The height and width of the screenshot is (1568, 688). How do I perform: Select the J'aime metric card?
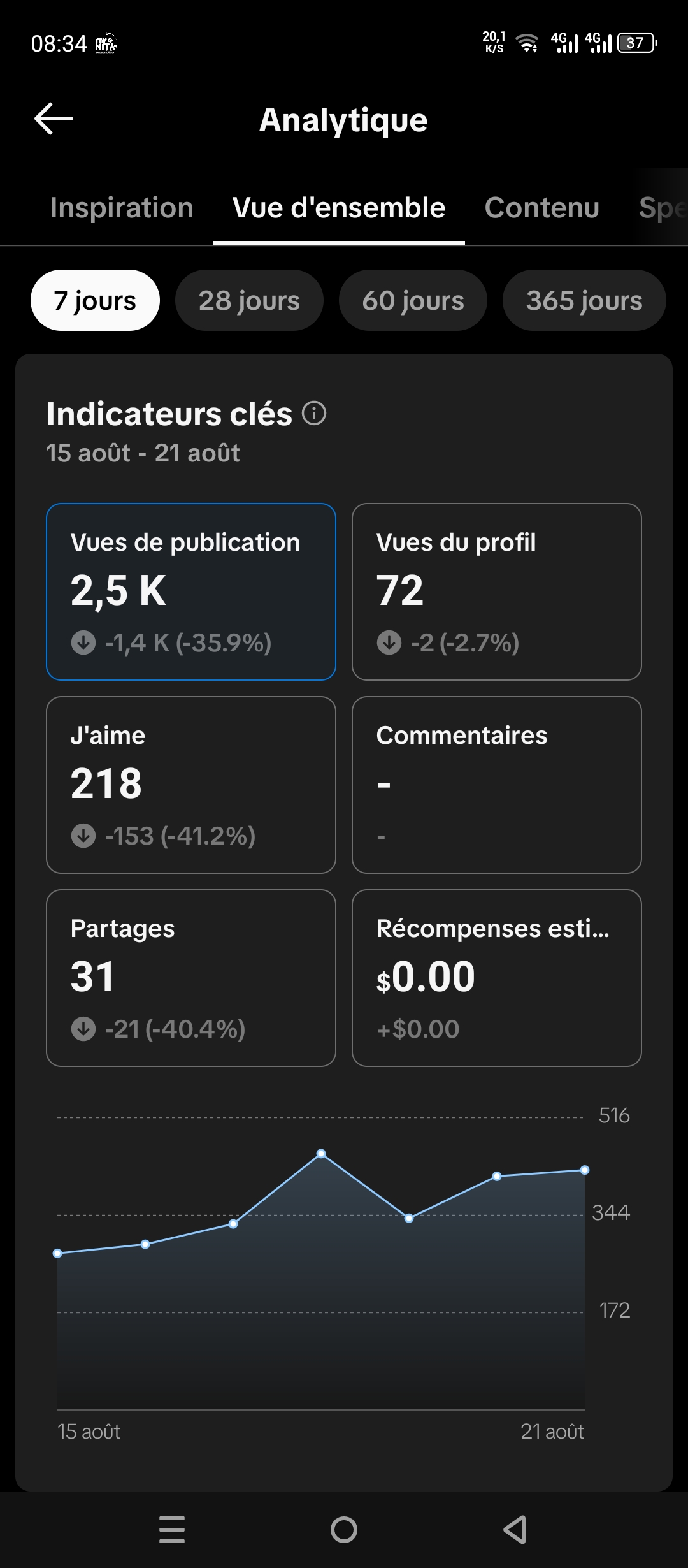pos(191,785)
